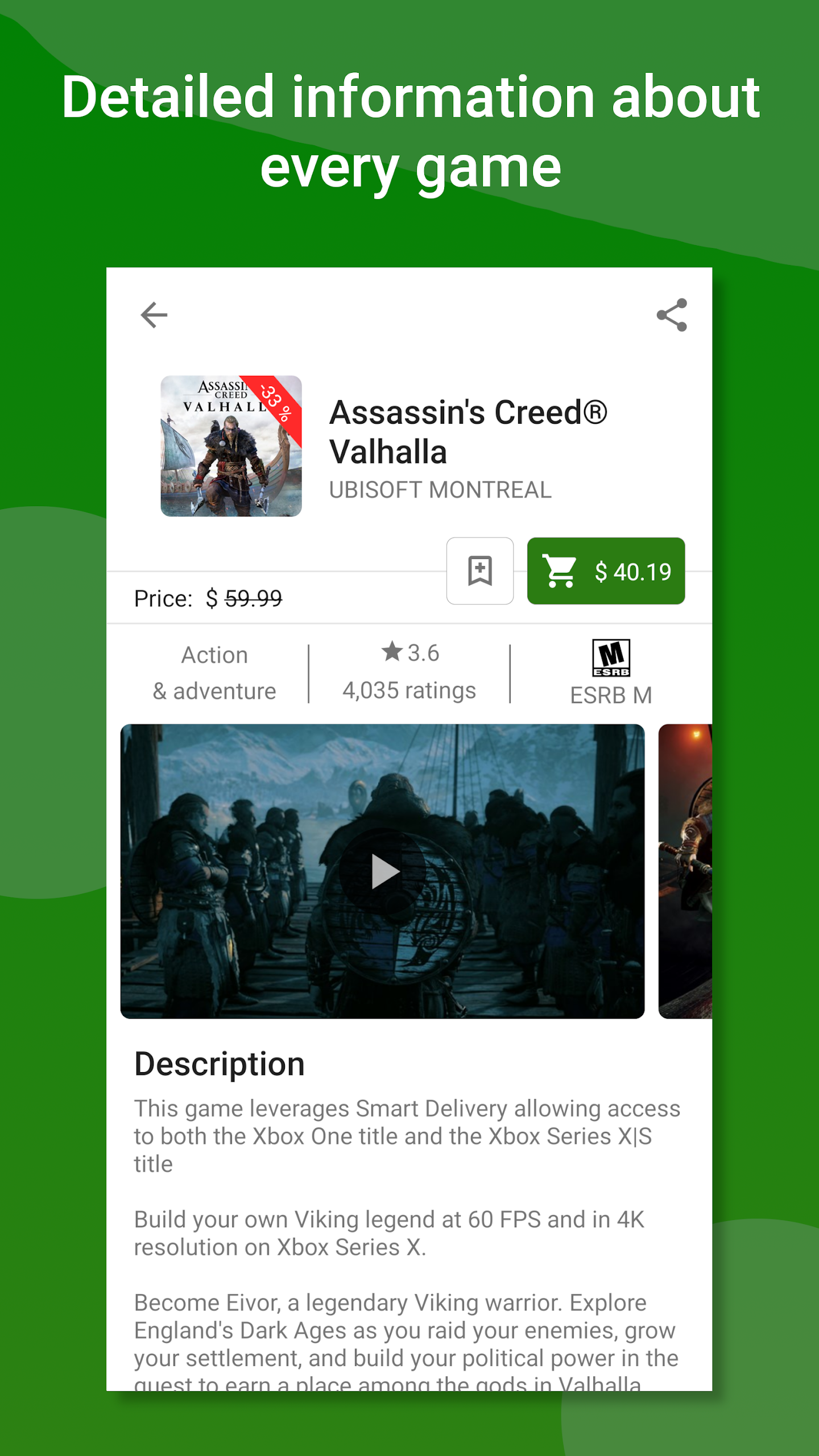Screen dimensions: 819x1456
Task: Tap the Assassin's Creed® Valhalla title
Action: click(x=468, y=432)
